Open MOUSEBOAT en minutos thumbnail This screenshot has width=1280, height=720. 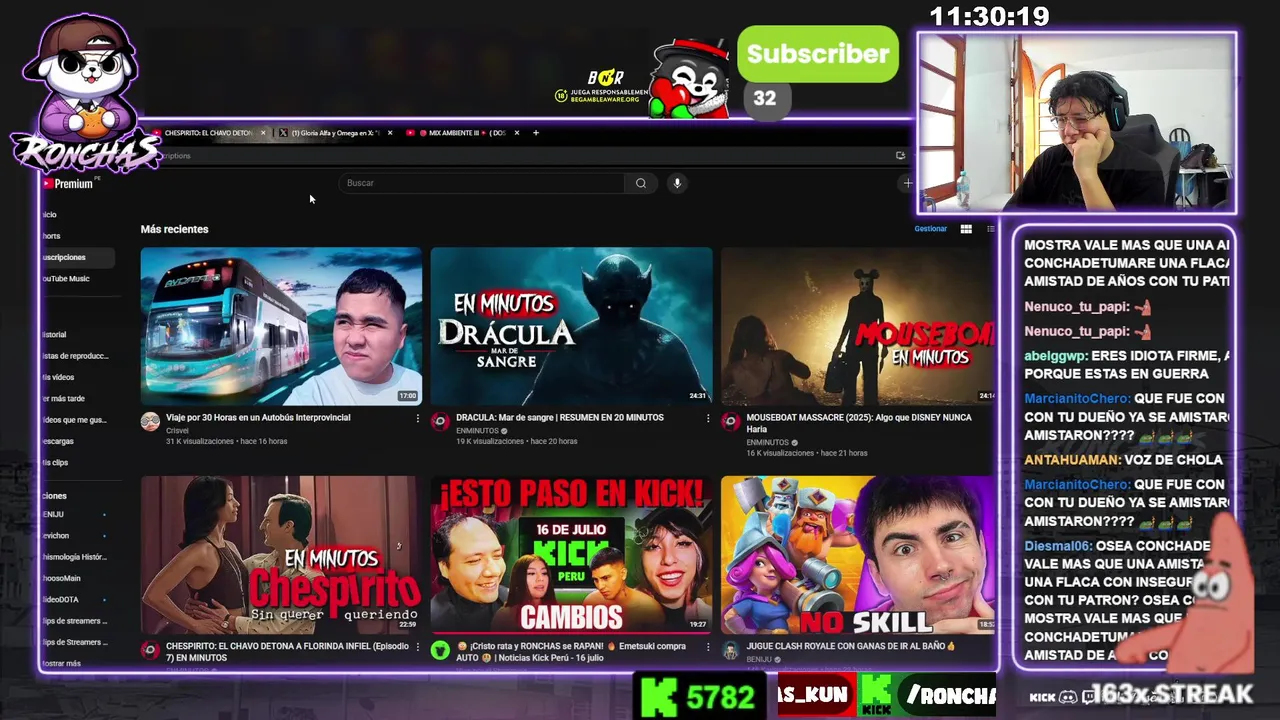pyautogui.click(x=858, y=326)
